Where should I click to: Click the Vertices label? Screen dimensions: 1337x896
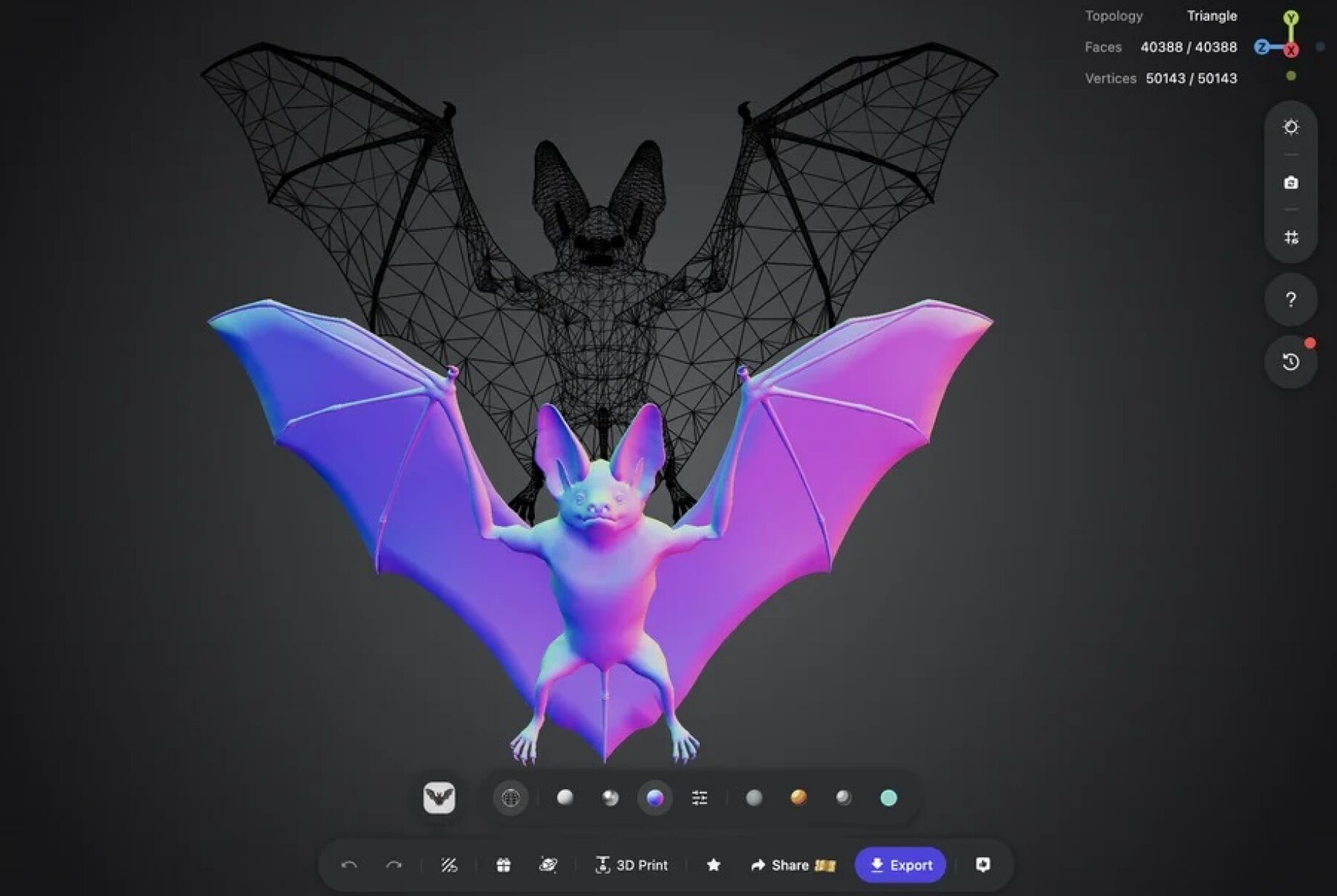pos(1110,78)
